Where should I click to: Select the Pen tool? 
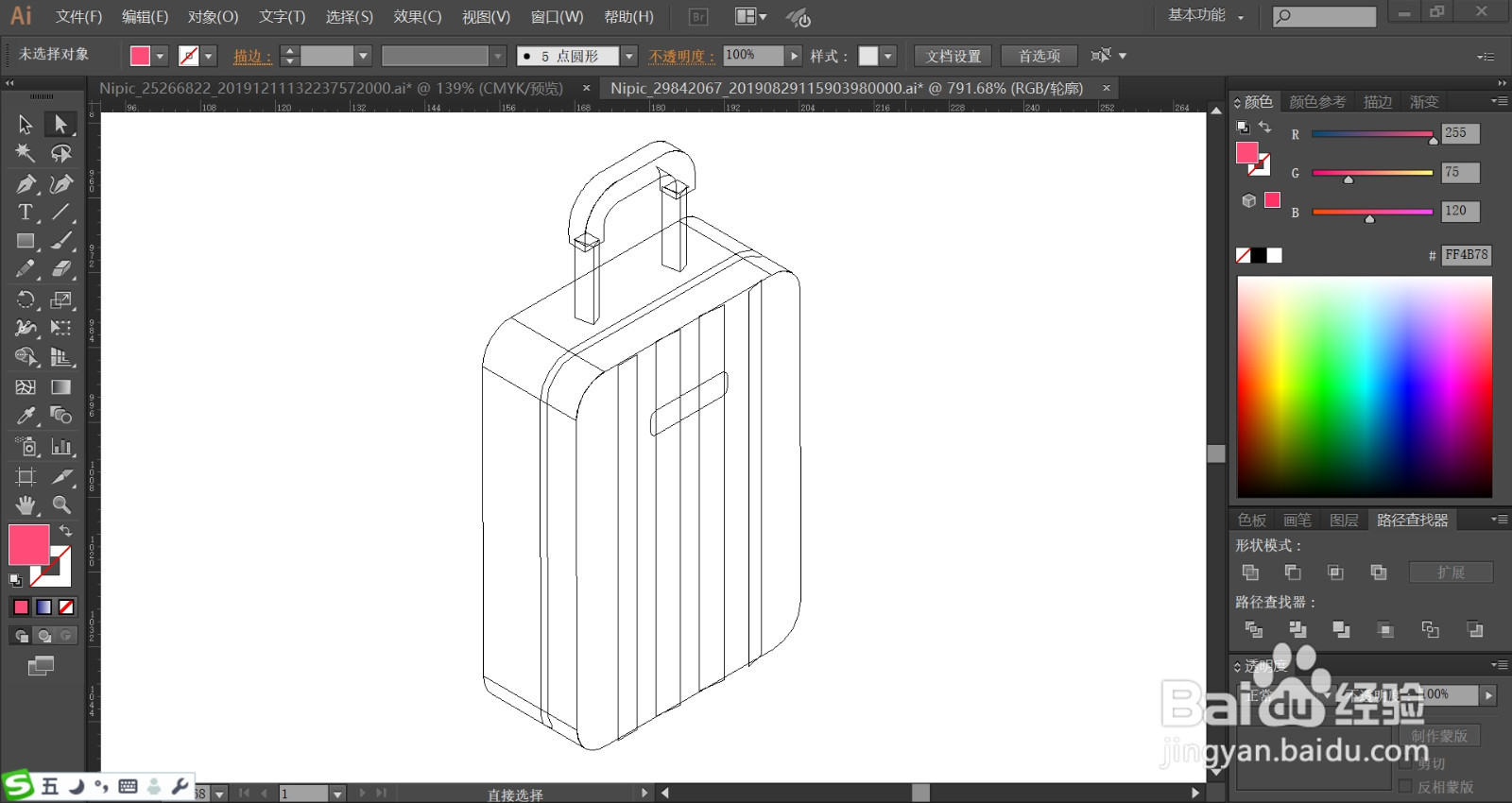[26, 183]
